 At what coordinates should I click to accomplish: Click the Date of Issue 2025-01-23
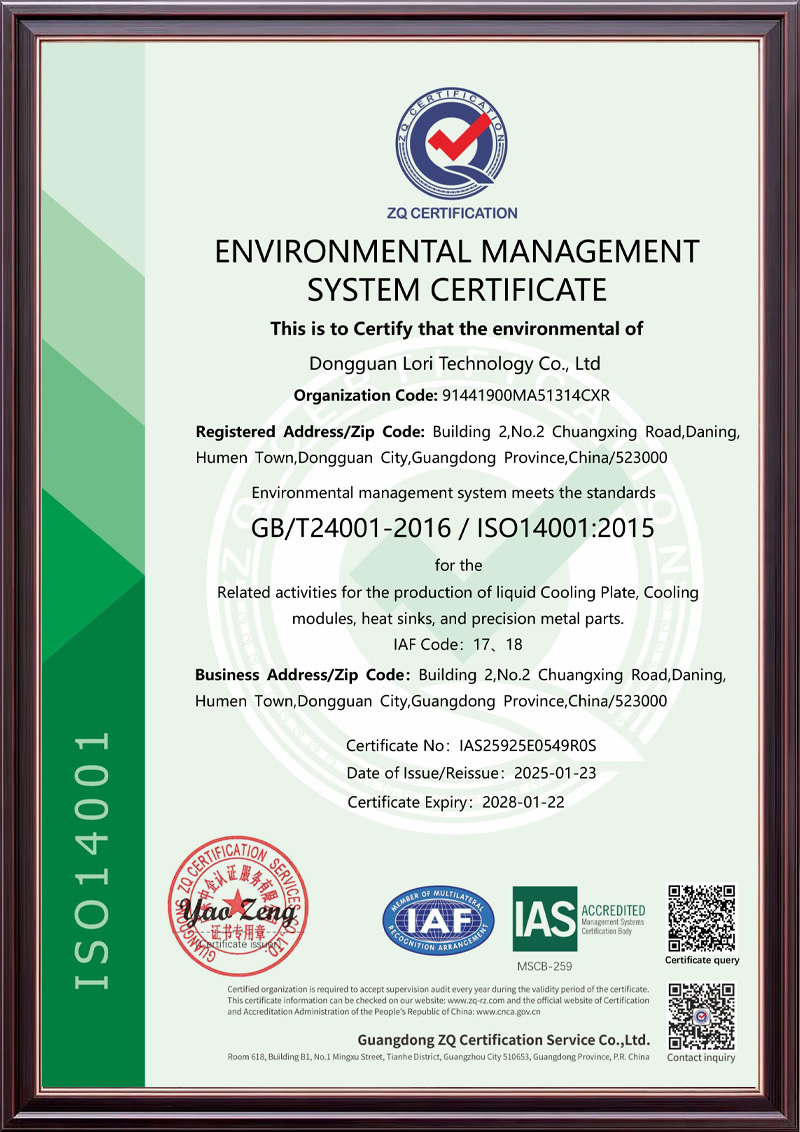pyautogui.click(x=555, y=774)
